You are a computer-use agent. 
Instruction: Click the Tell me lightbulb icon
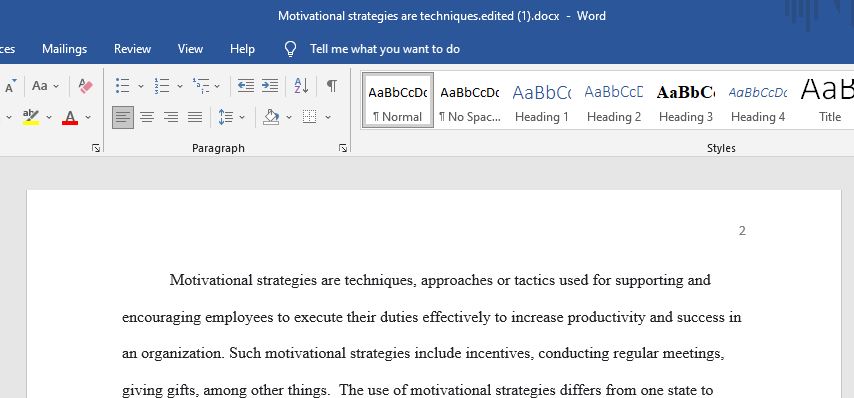[291, 49]
